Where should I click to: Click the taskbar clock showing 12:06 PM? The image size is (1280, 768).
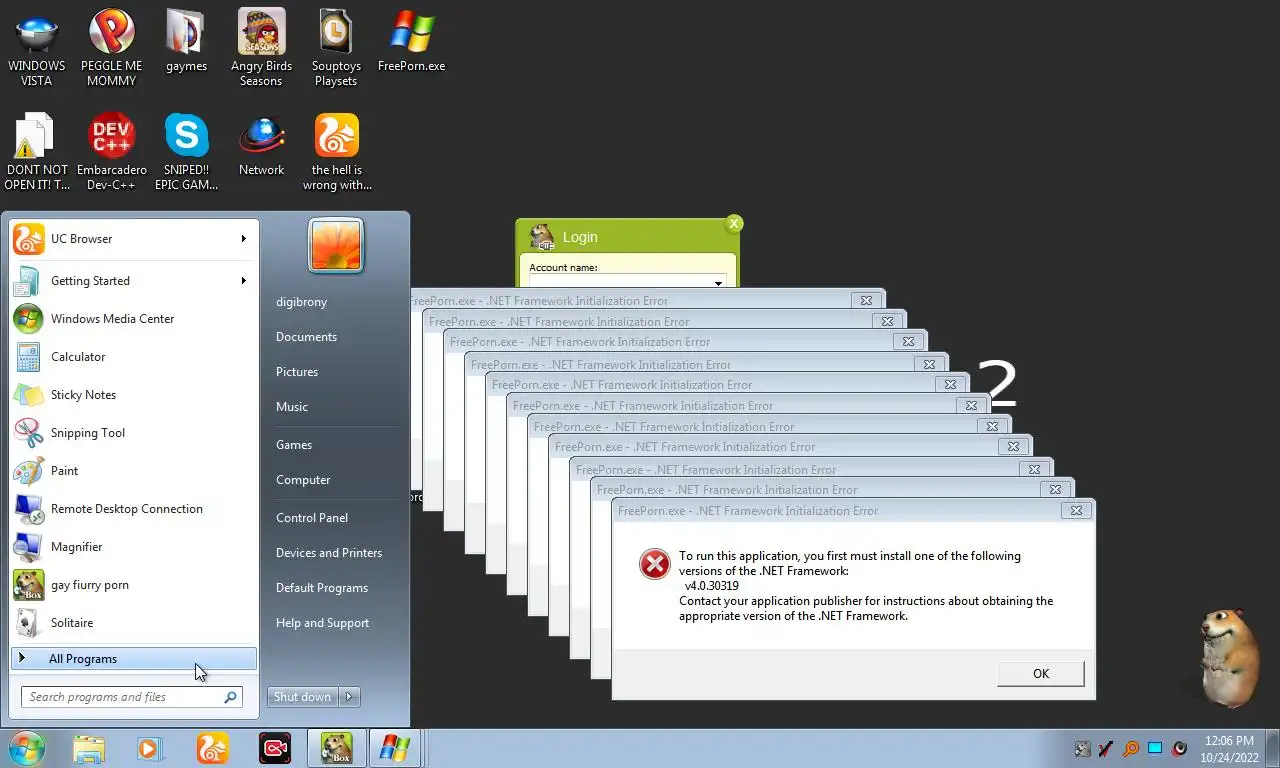click(x=1227, y=749)
